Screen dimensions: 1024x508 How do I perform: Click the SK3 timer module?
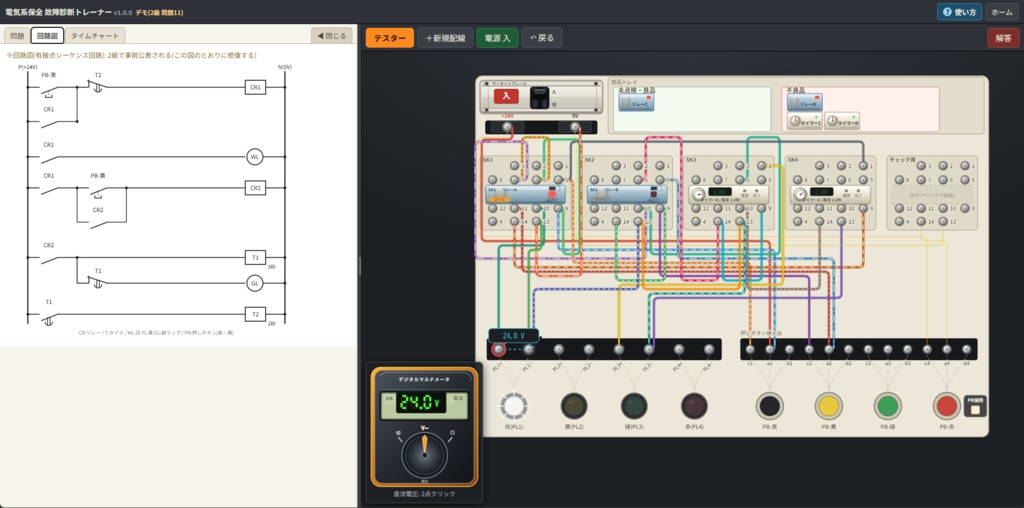tap(729, 194)
